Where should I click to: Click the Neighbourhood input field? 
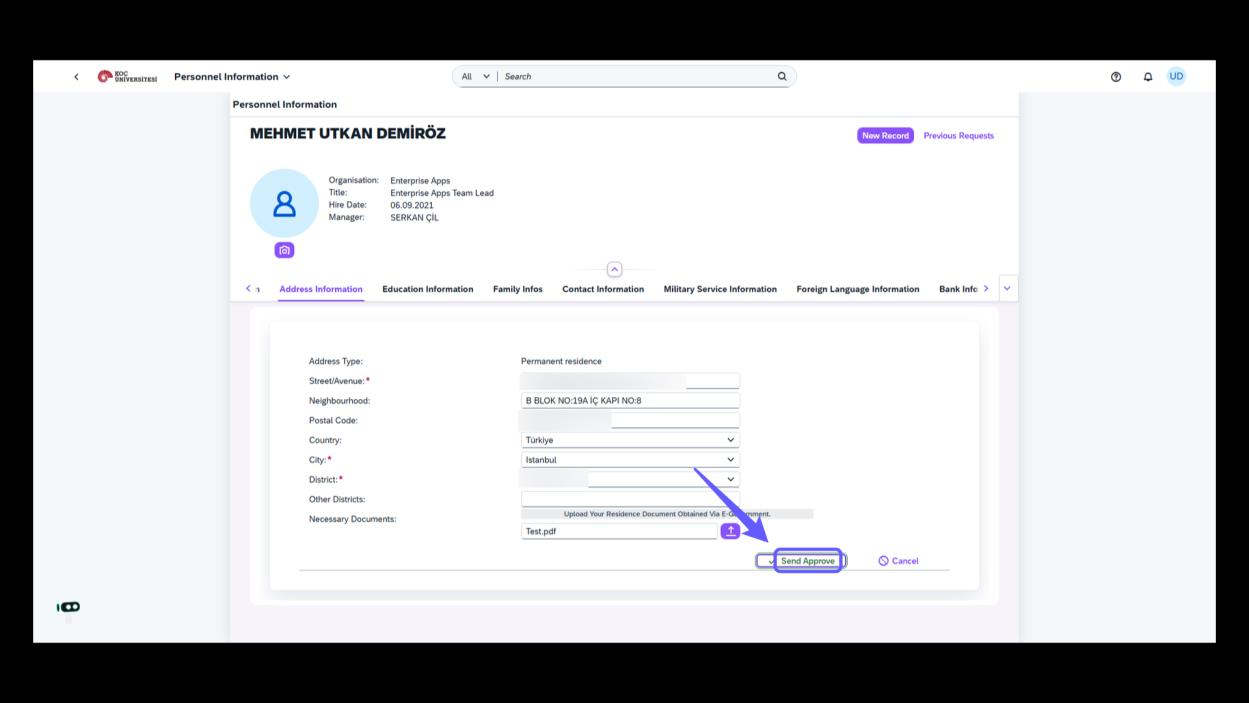630,401
